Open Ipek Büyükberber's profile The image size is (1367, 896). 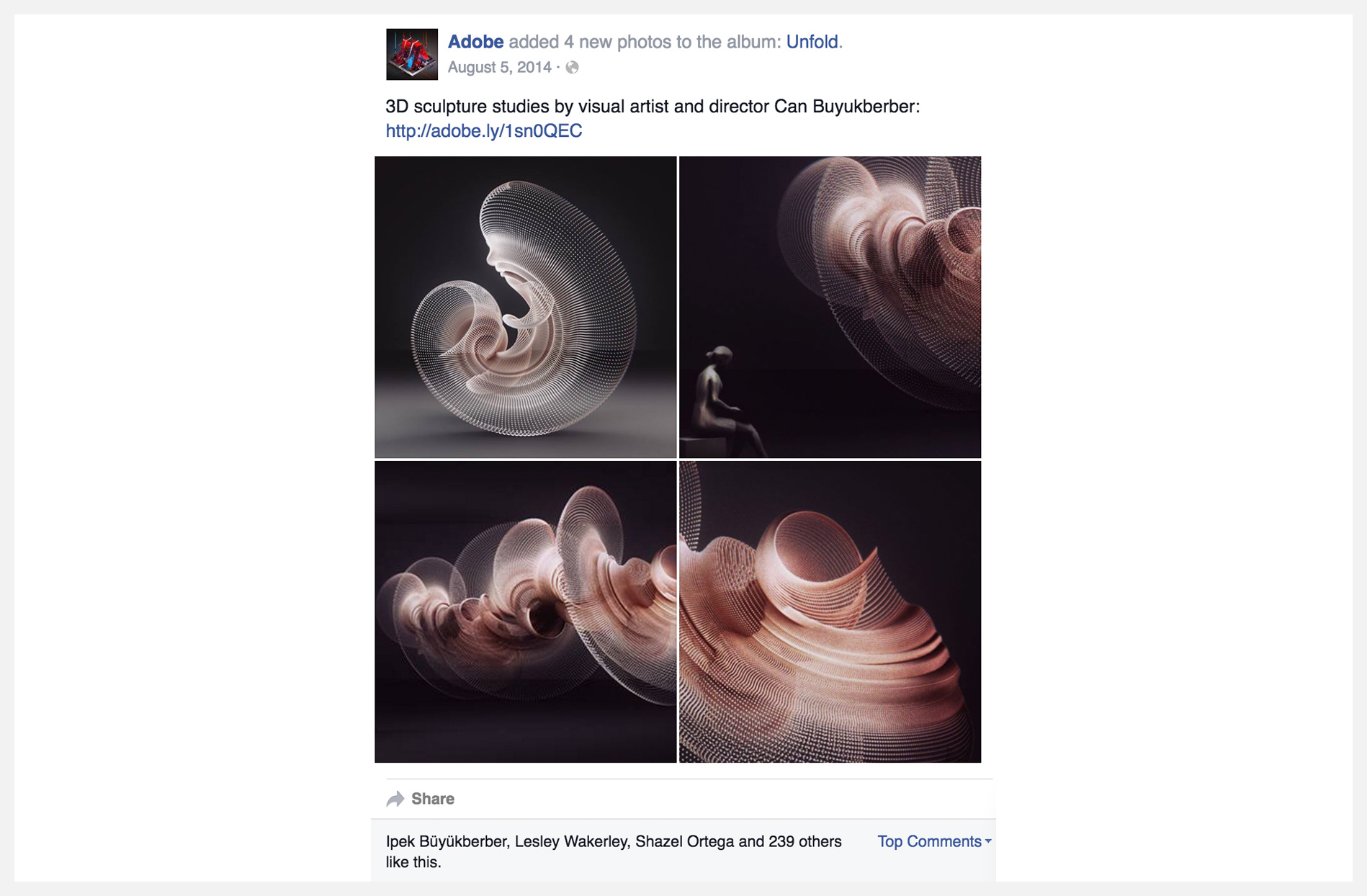[x=447, y=841]
